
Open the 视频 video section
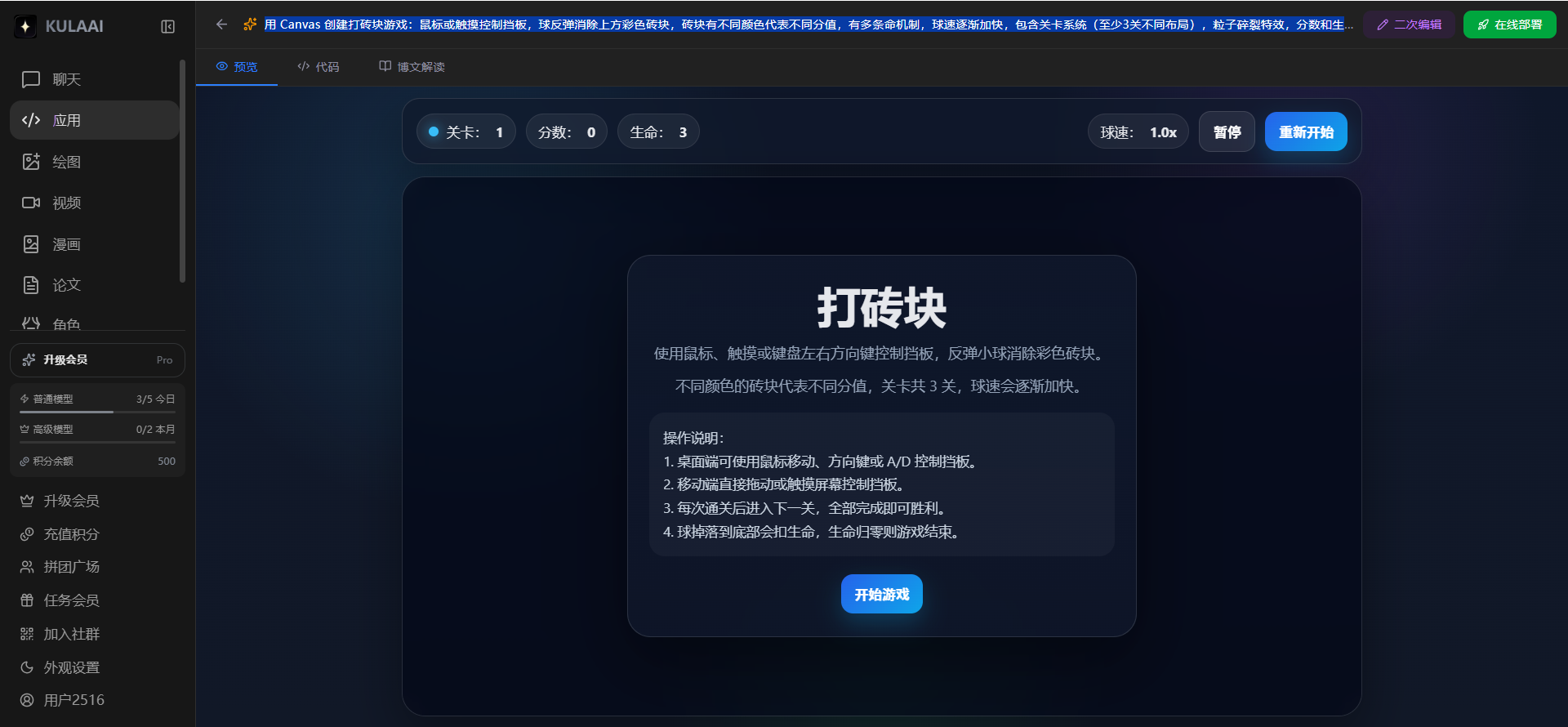[x=94, y=203]
